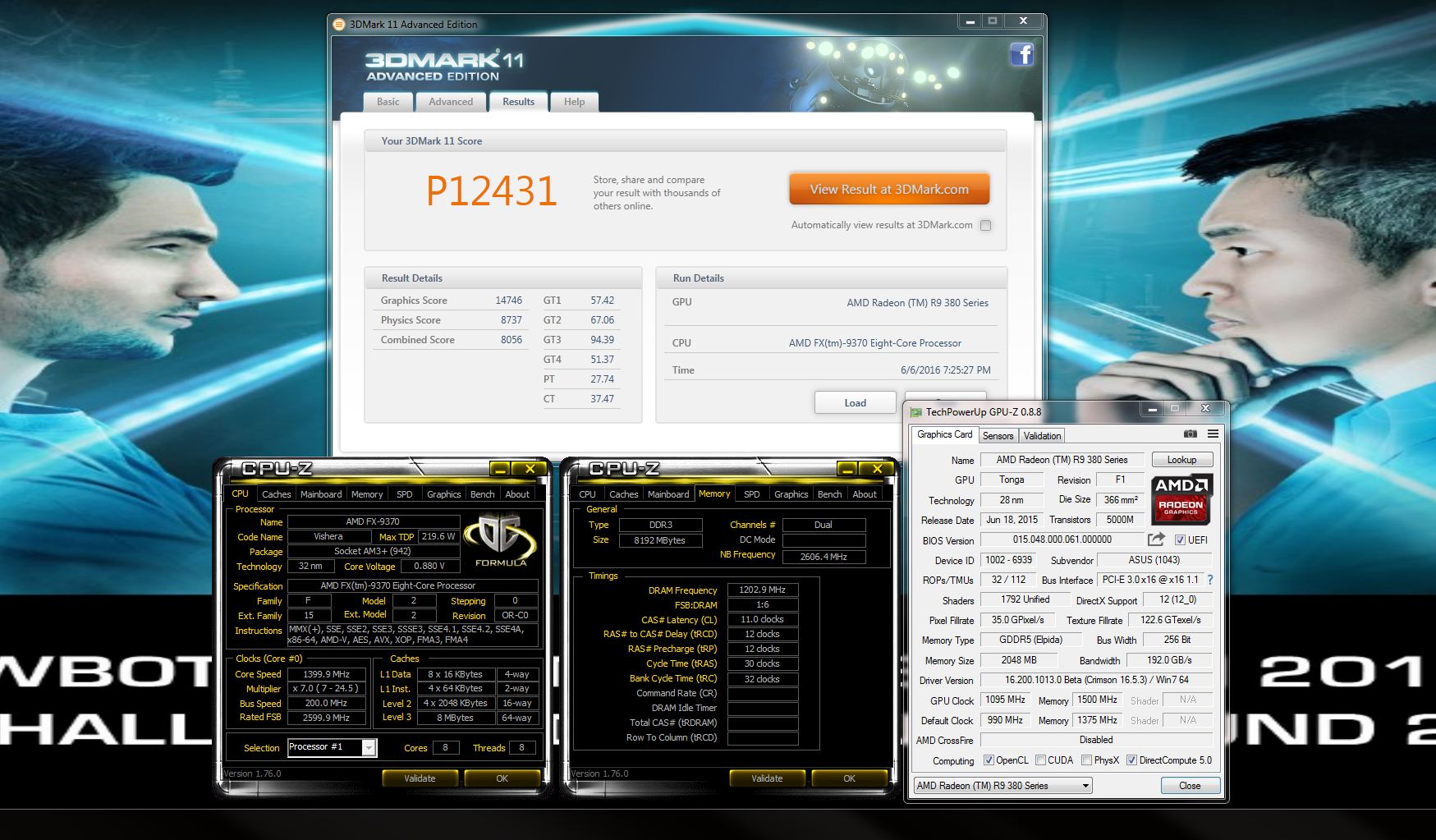This screenshot has width=1436, height=840.
Task: Click the Physics Score value 8737
Action: 512,320
